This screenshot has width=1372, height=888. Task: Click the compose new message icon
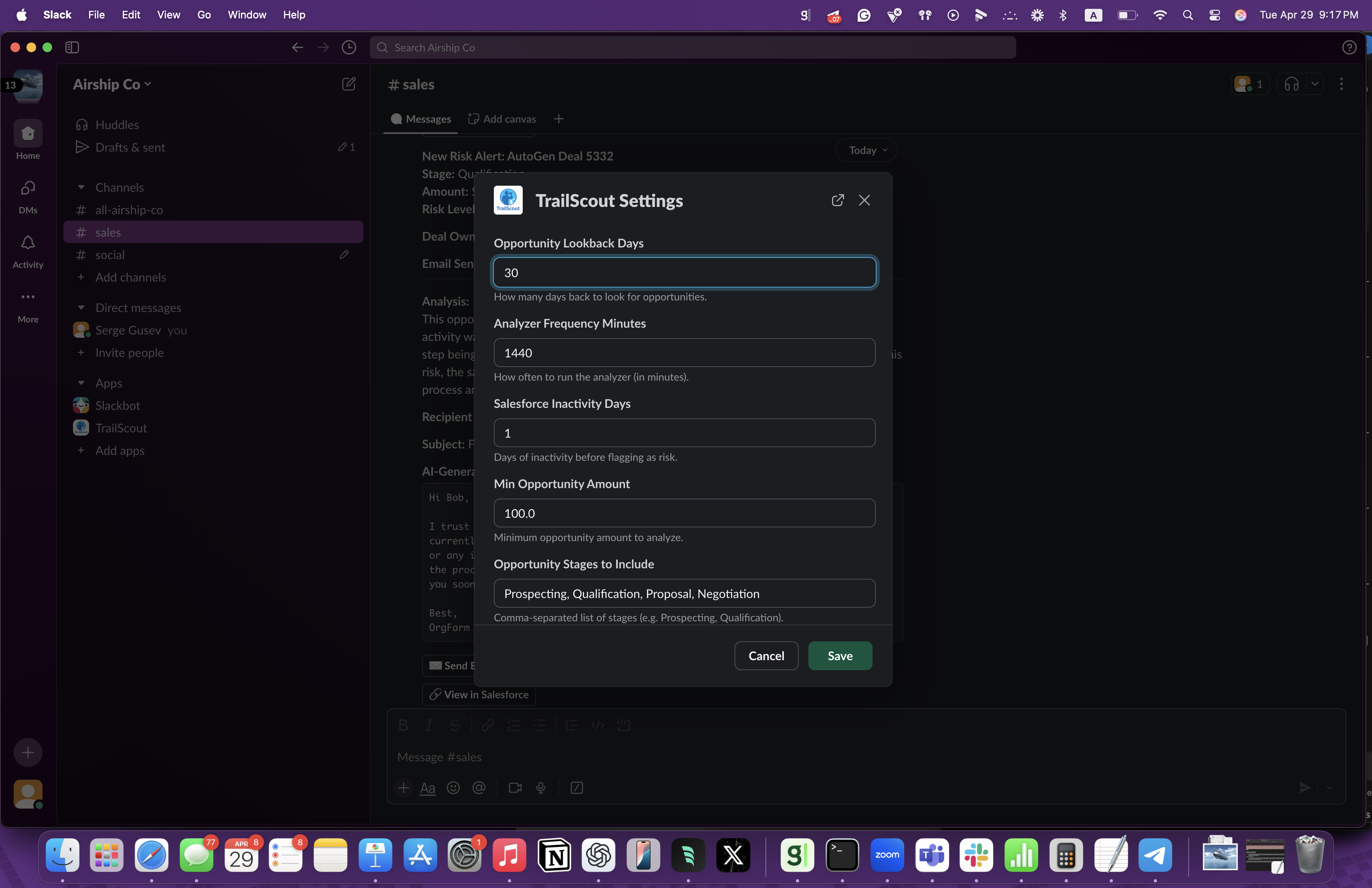(348, 84)
